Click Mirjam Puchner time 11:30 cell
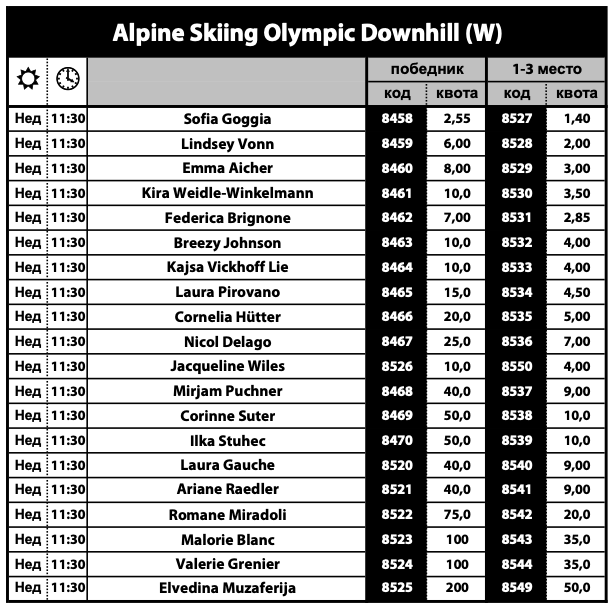This screenshot has height=612, width=614. 68,391
